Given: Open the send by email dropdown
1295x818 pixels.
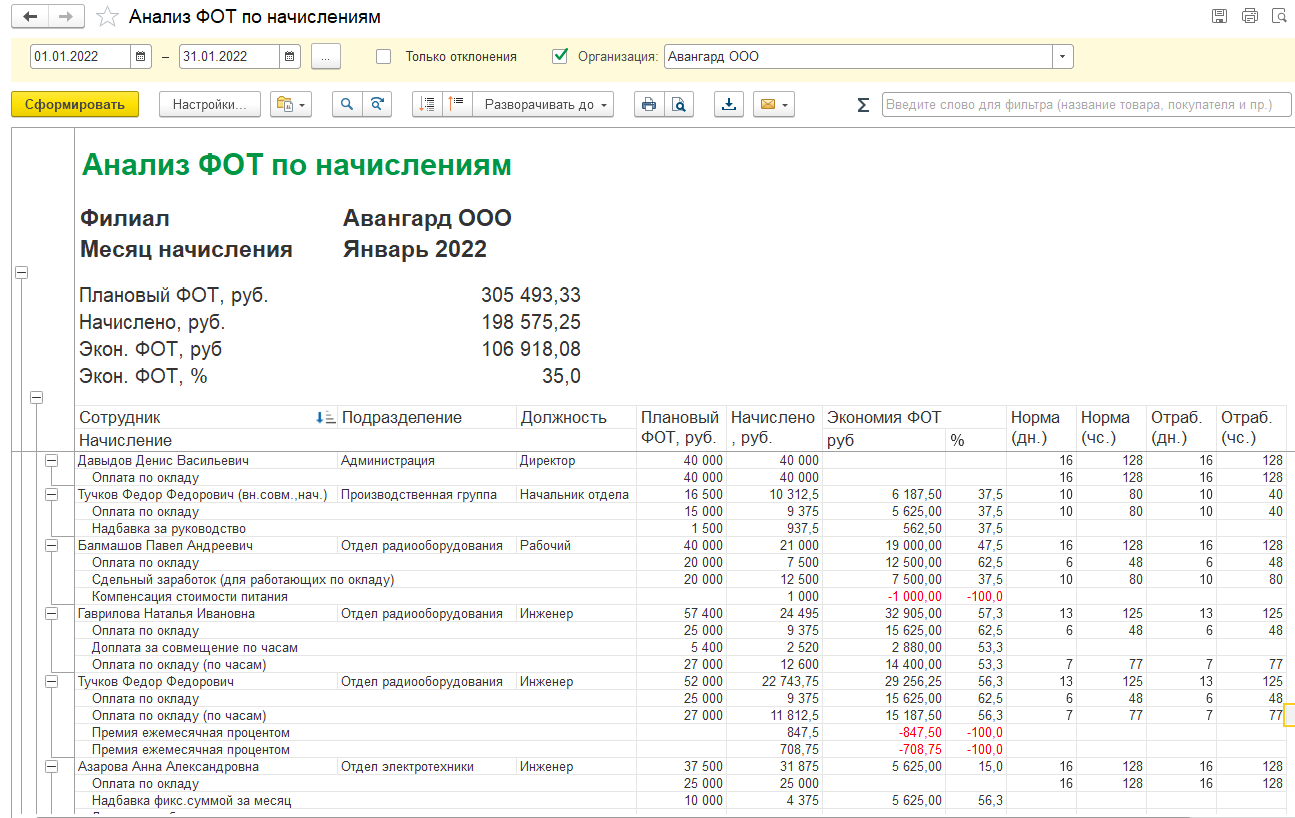Looking at the screenshot, I should (x=774, y=104).
